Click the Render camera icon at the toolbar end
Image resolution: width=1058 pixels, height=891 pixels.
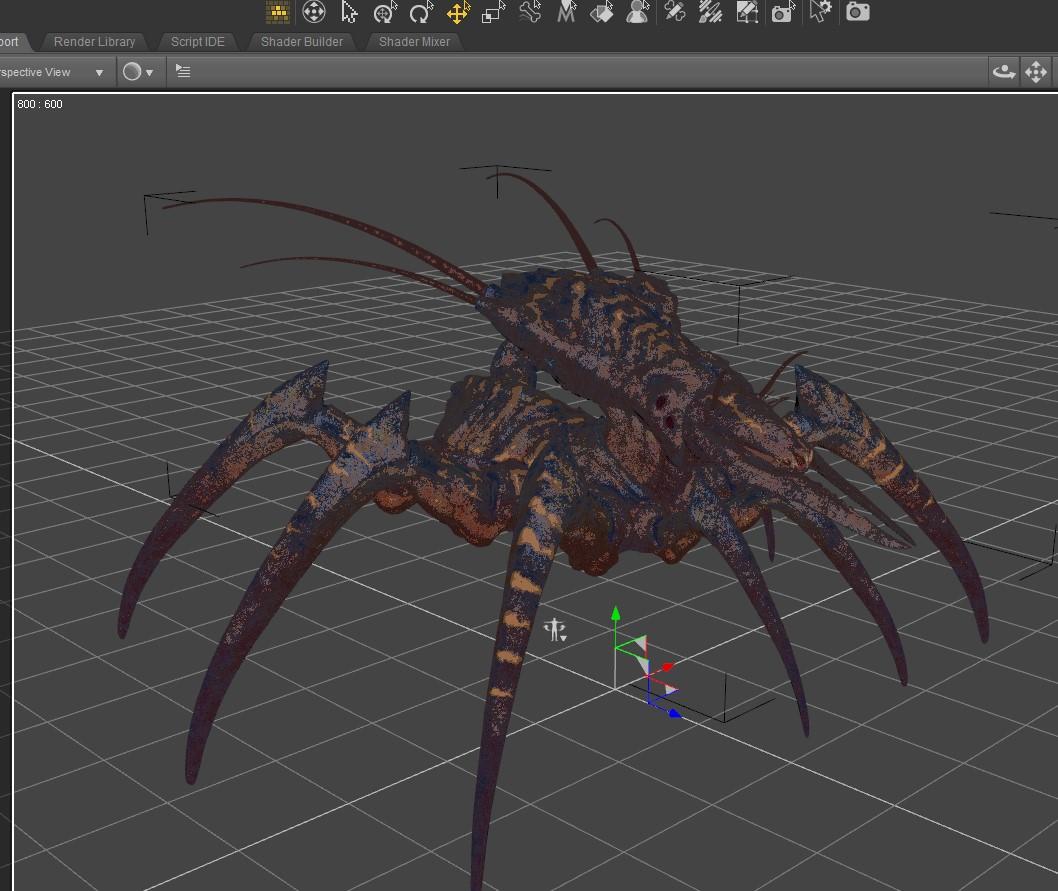point(858,11)
